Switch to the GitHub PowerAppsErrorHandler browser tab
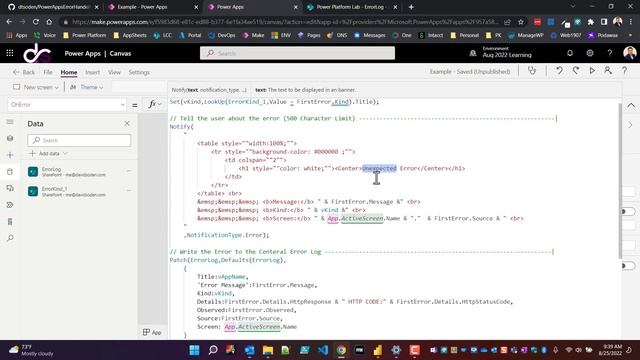The image size is (640, 360). 53,7
